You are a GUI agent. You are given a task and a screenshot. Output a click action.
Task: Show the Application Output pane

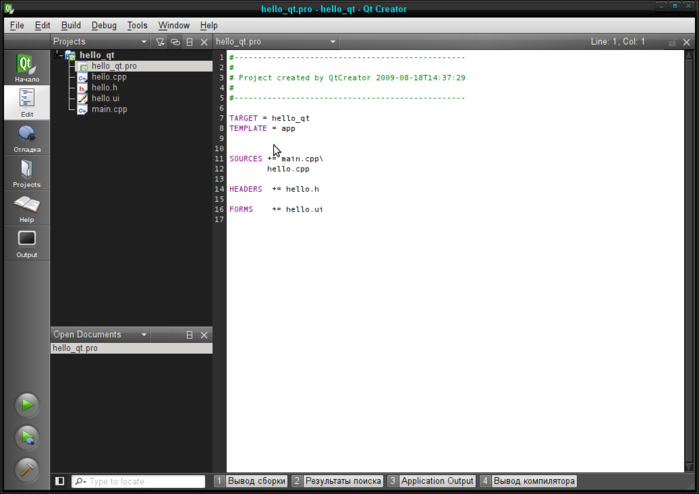click(432, 481)
